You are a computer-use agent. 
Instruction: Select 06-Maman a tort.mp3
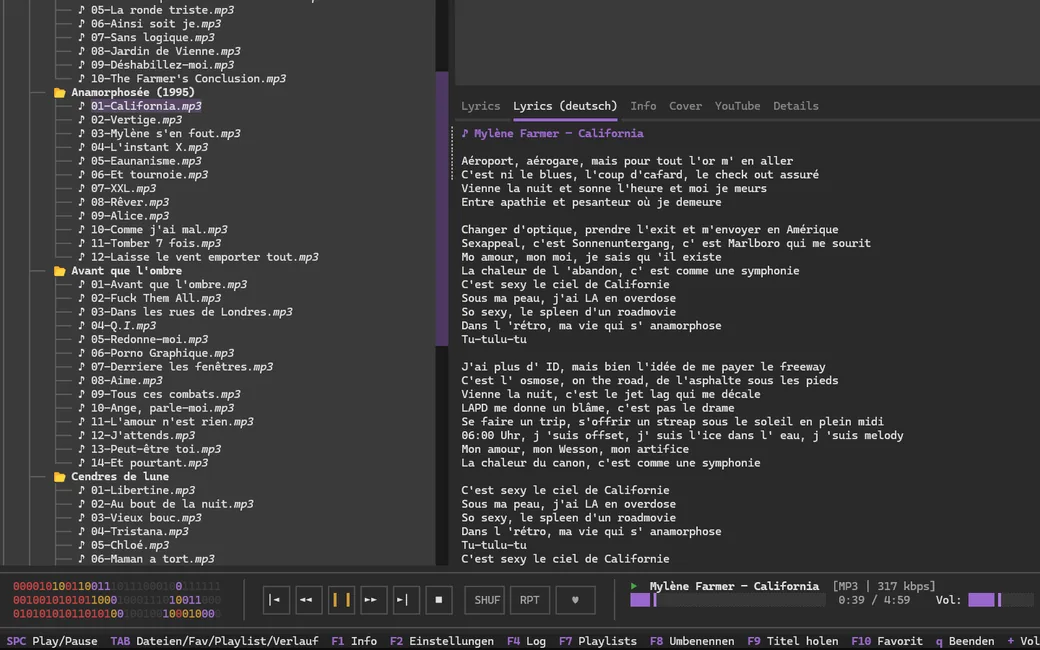(x=153, y=559)
